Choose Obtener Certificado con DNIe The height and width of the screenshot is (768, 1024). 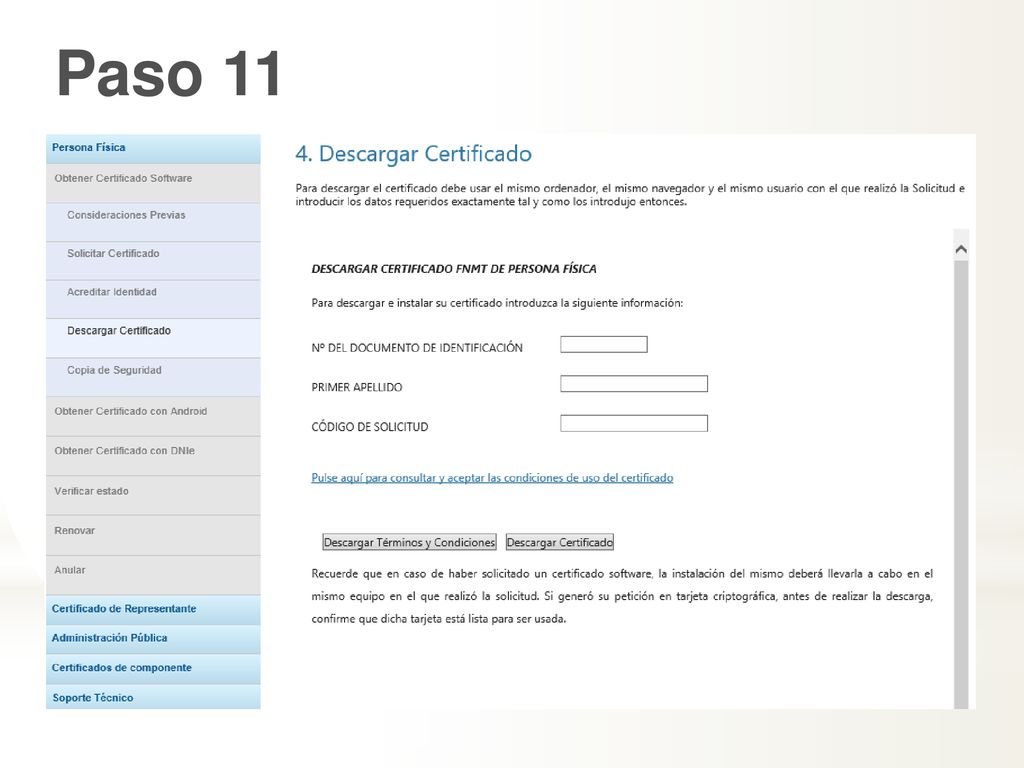153,455
